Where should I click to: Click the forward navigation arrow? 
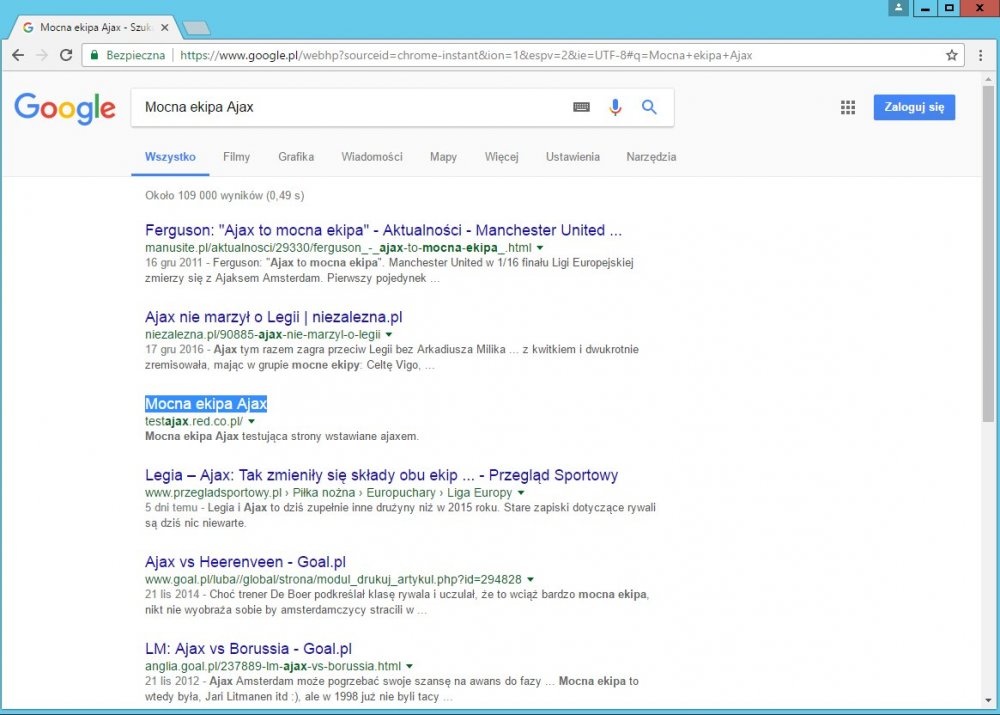pyautogui.click(x=42, y=55)
